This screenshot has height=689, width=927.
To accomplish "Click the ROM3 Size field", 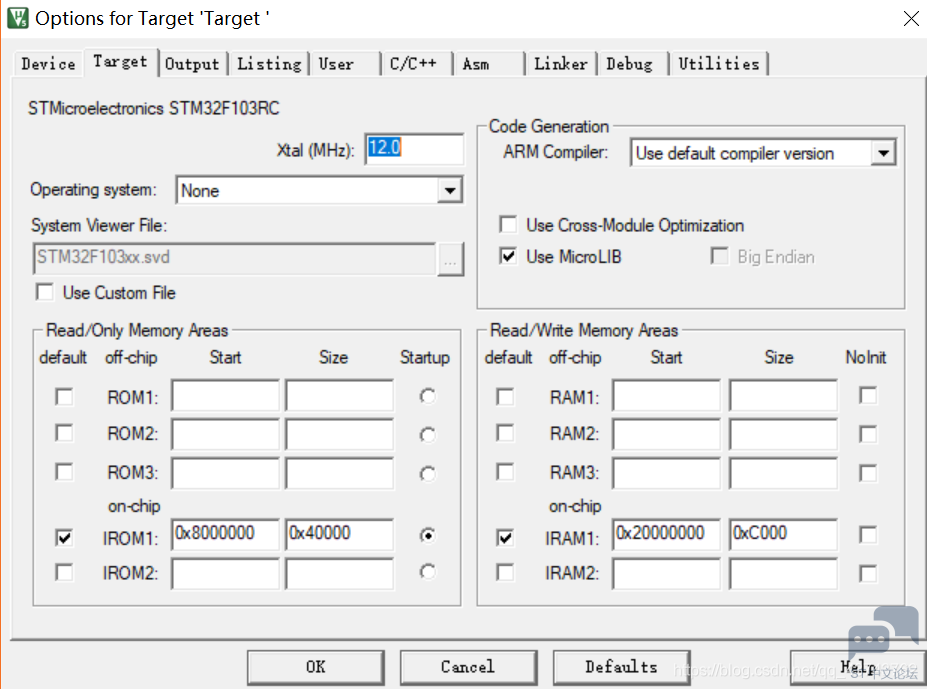I will (339, 473).
